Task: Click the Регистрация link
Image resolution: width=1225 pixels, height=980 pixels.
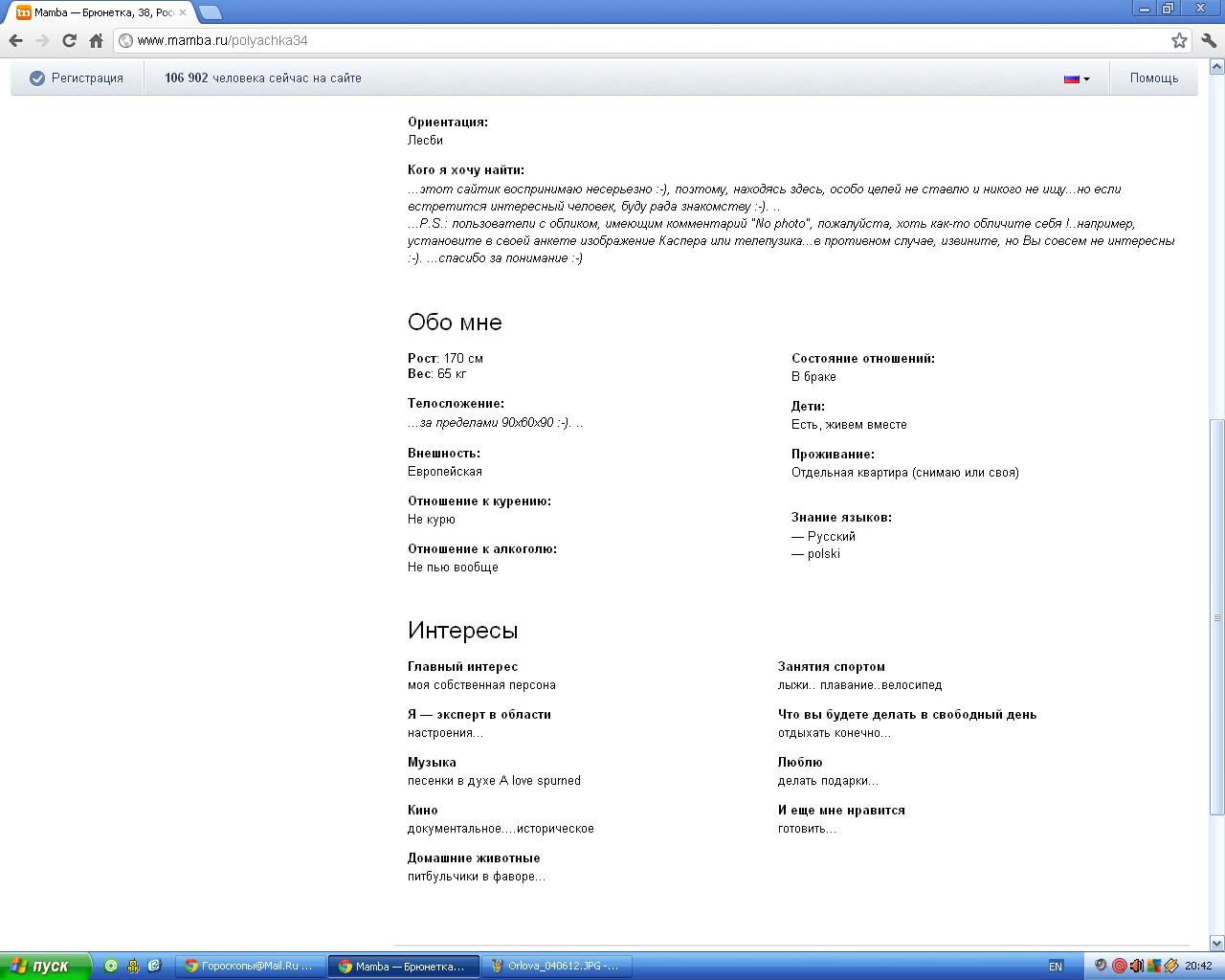Action: point(87,78)
